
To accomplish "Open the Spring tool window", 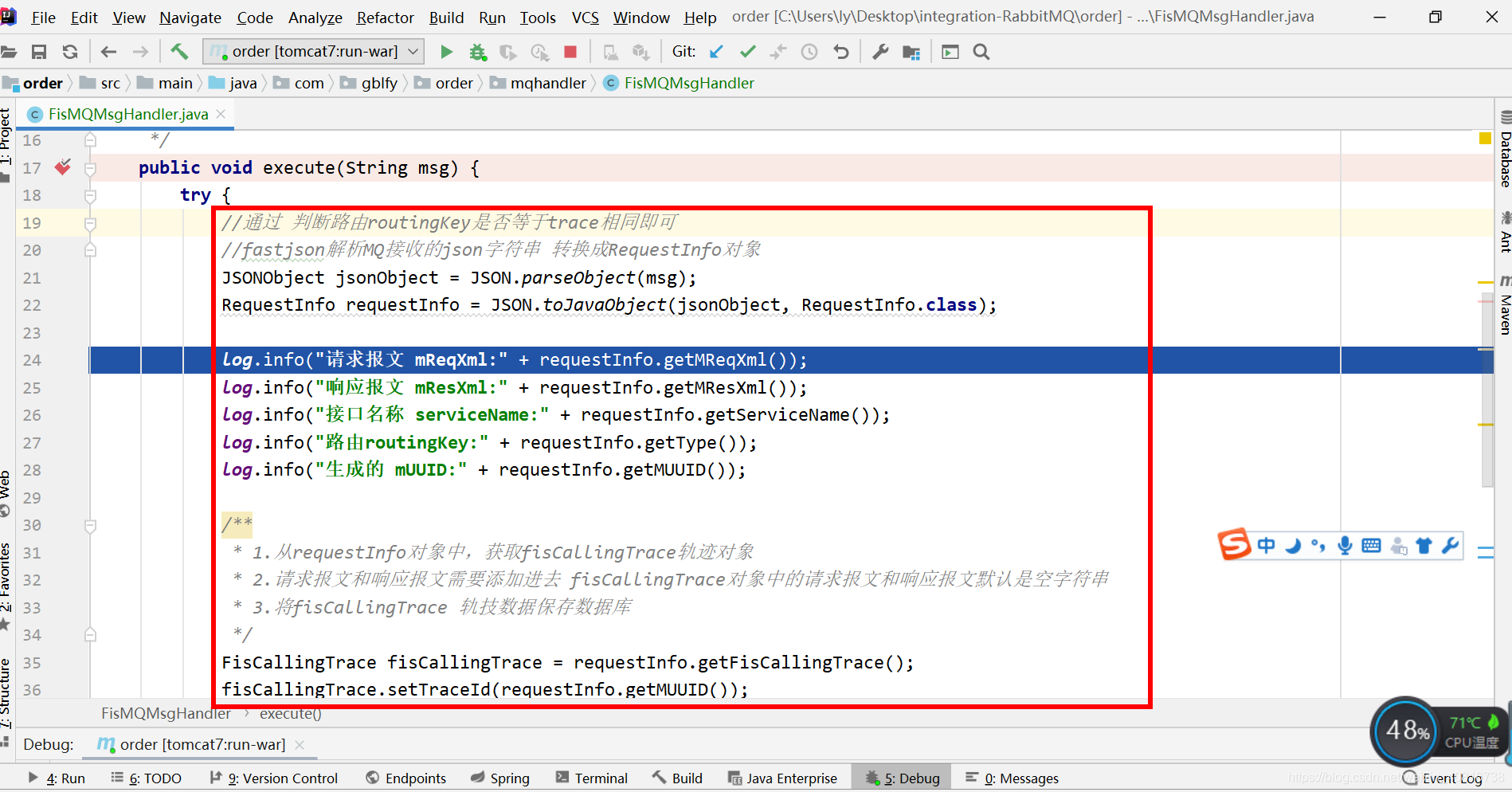I will 500,778.
